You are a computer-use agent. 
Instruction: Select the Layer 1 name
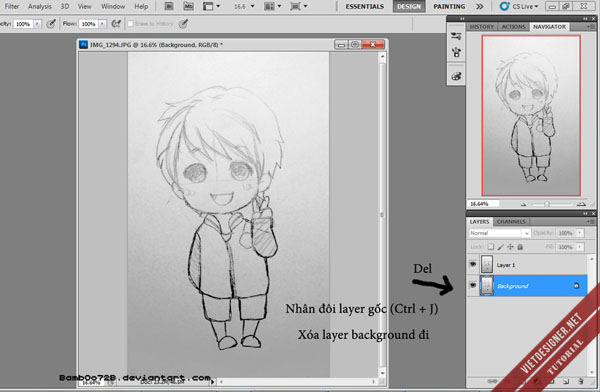click(x=505, y=265)
